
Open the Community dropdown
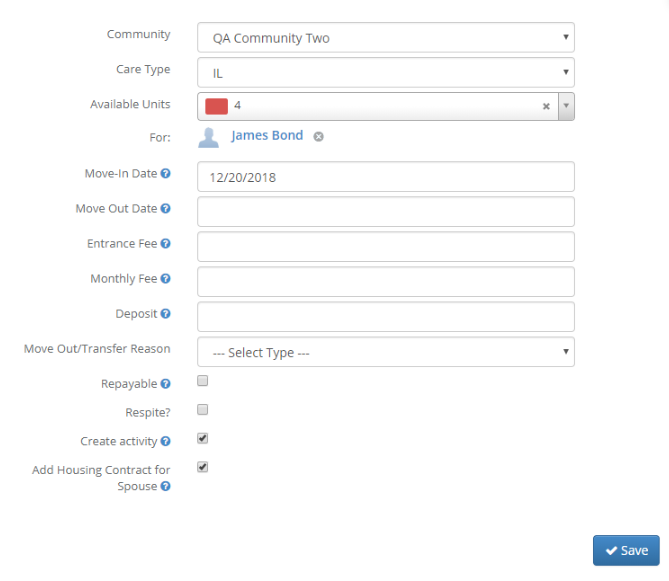[x=386, y=38]
